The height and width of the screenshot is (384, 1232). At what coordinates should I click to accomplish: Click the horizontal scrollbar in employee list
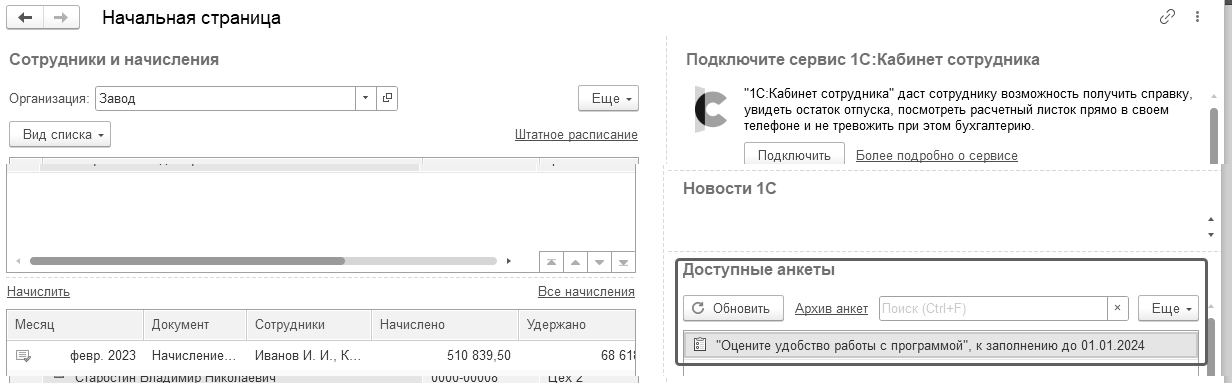click(x=187, y=261)
